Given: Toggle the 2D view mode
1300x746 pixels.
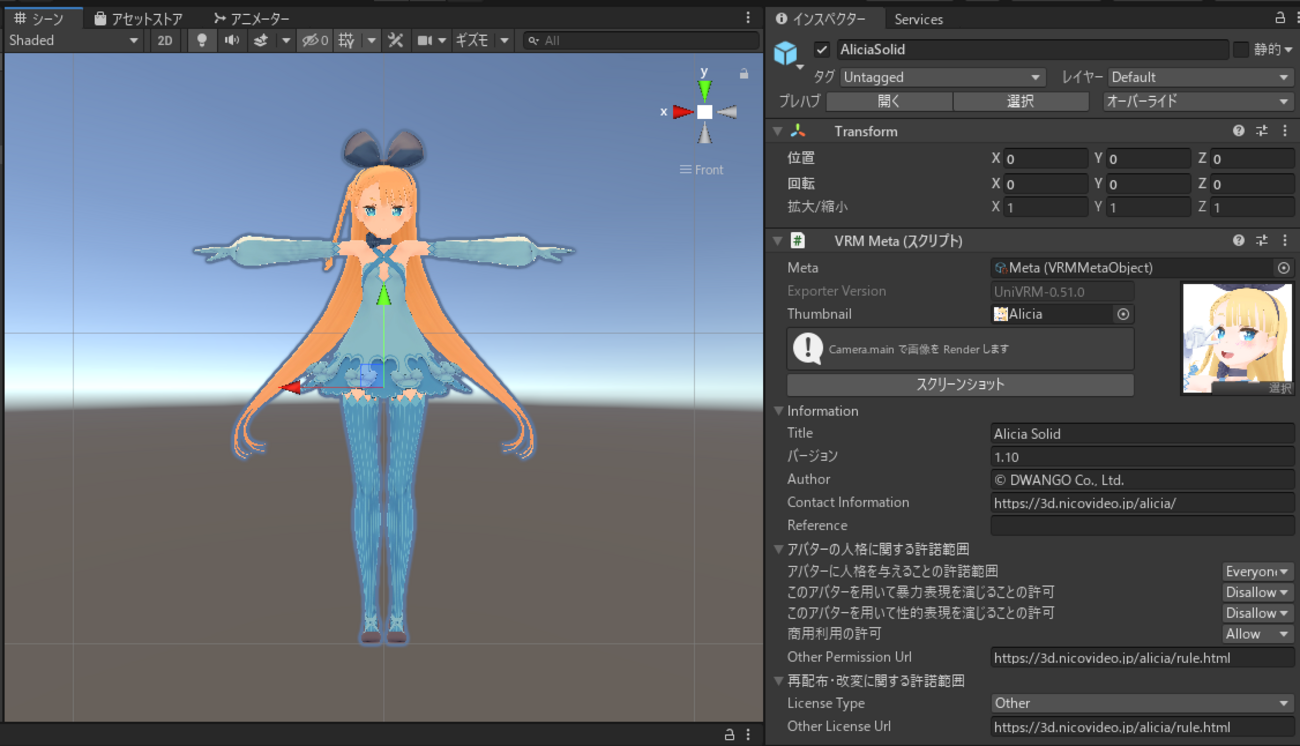Looking at the screenshot, I should [x=165, y=40].
